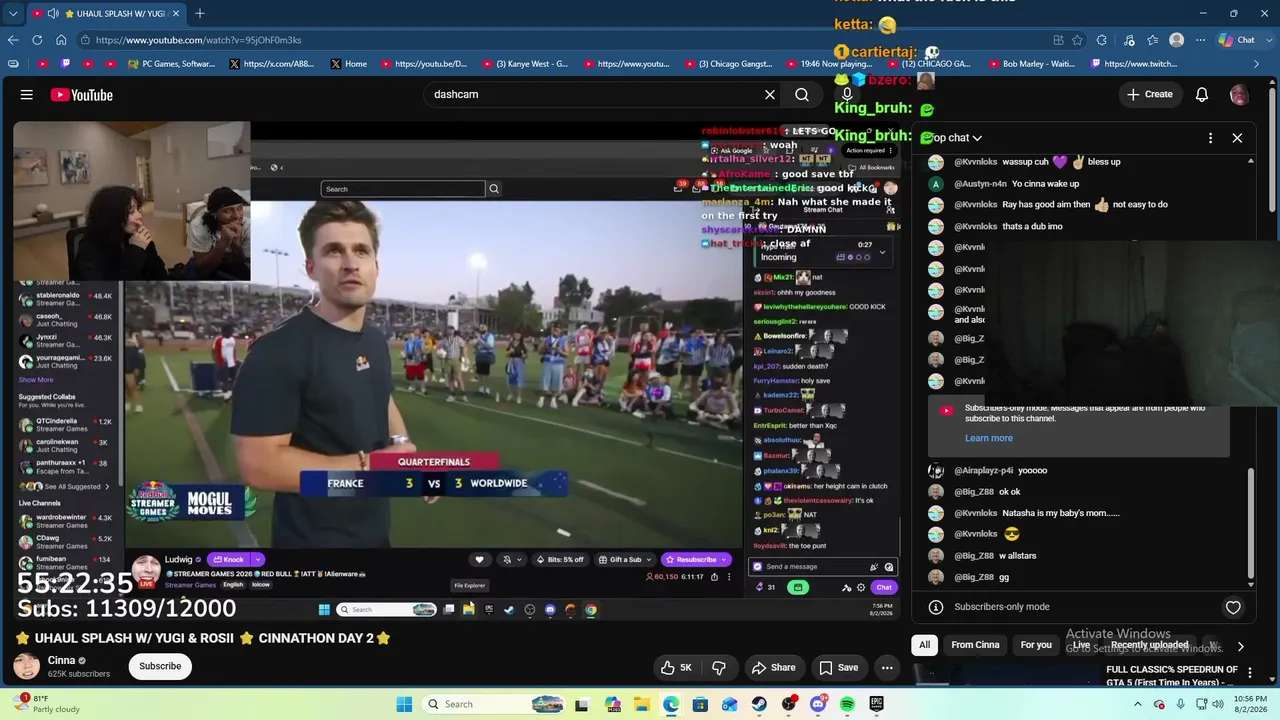Show more video filter chips
The height and width of the screenshot is (720, 1280).
point(1240,646)
